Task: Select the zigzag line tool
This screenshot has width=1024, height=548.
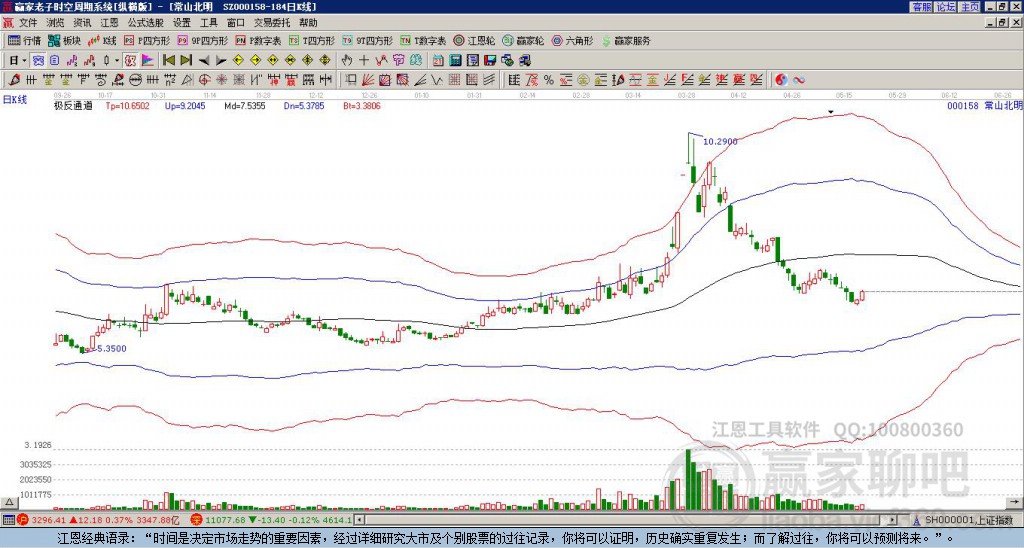Action: (437, 80)
